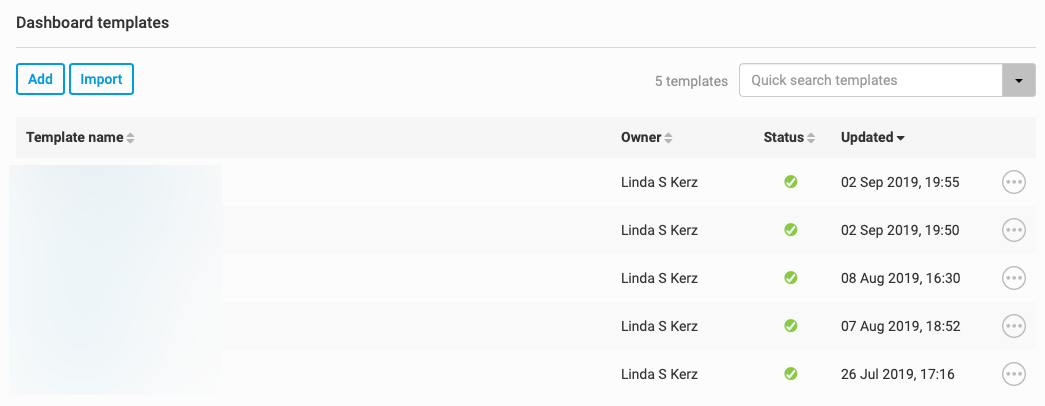1045x406 pixels.
Task: Click owner Linda S Kerz in first row
Action: click(x=659, y=182)
